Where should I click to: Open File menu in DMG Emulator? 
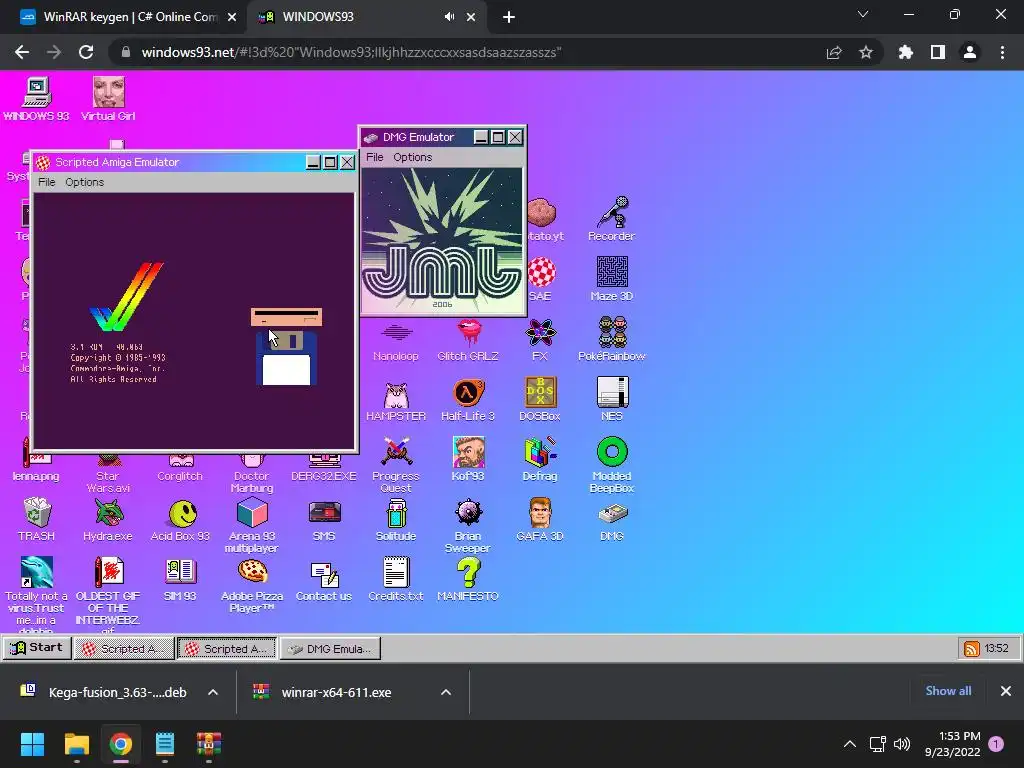374,157
